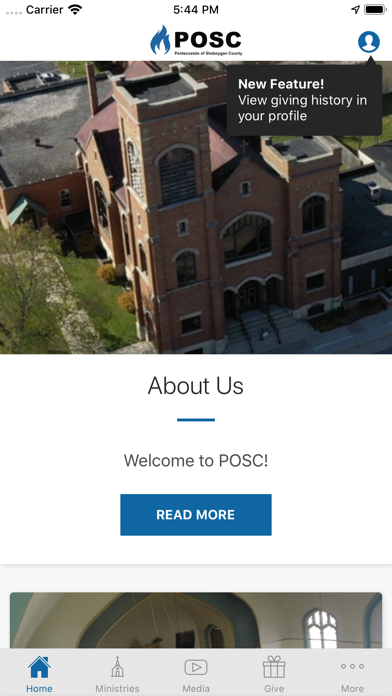This screenshot has width=392, height=696.
Task: Open the More three-dots icon
Action: click(x=352, y=666)
